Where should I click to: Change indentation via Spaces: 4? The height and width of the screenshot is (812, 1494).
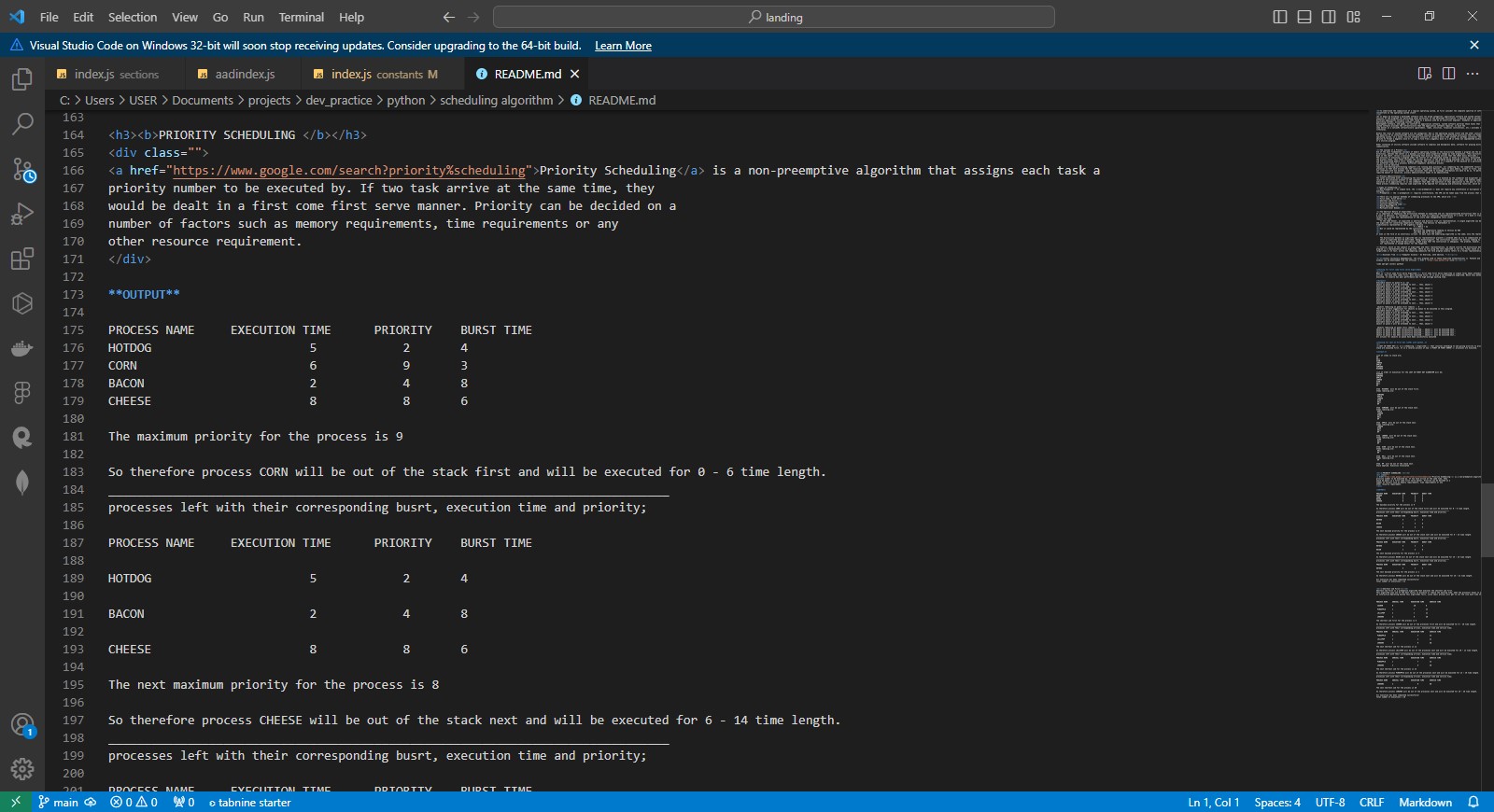tap(1277, 802)
